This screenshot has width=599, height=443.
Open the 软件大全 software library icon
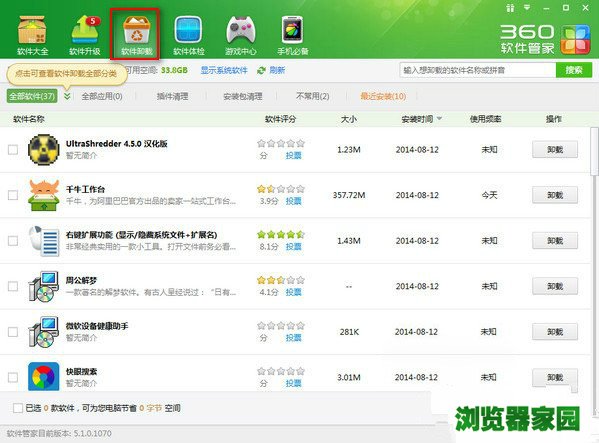[x=32, y=35]
